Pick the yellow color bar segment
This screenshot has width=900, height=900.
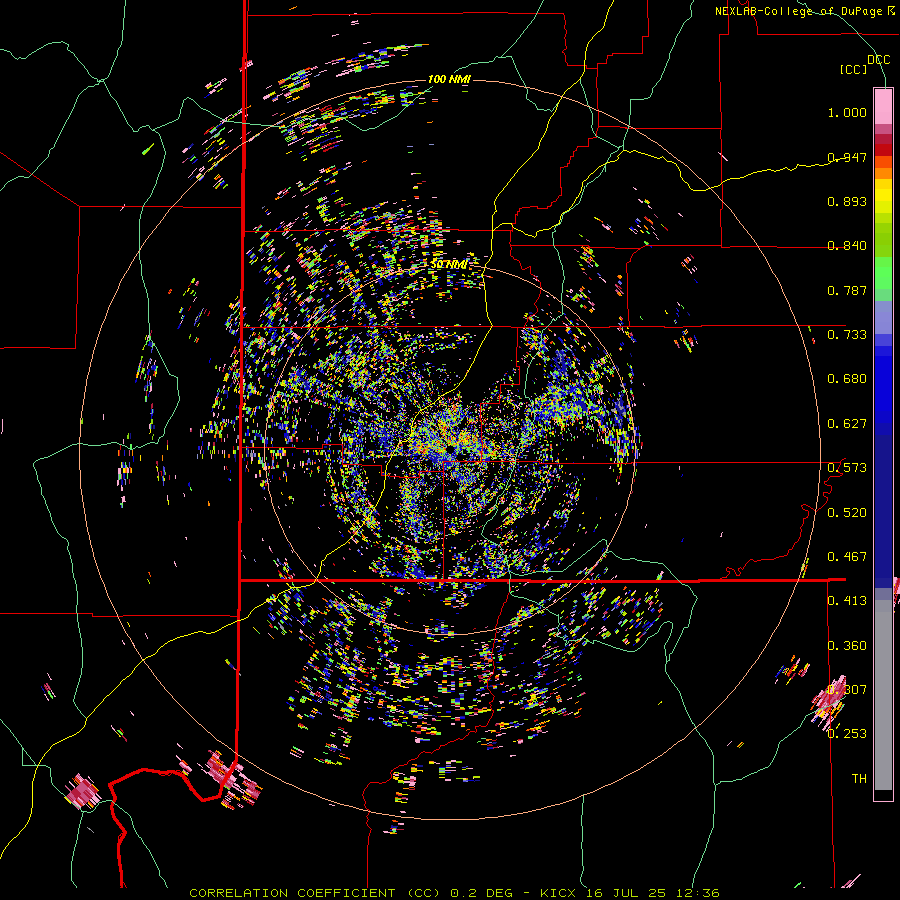pos(883,196)
